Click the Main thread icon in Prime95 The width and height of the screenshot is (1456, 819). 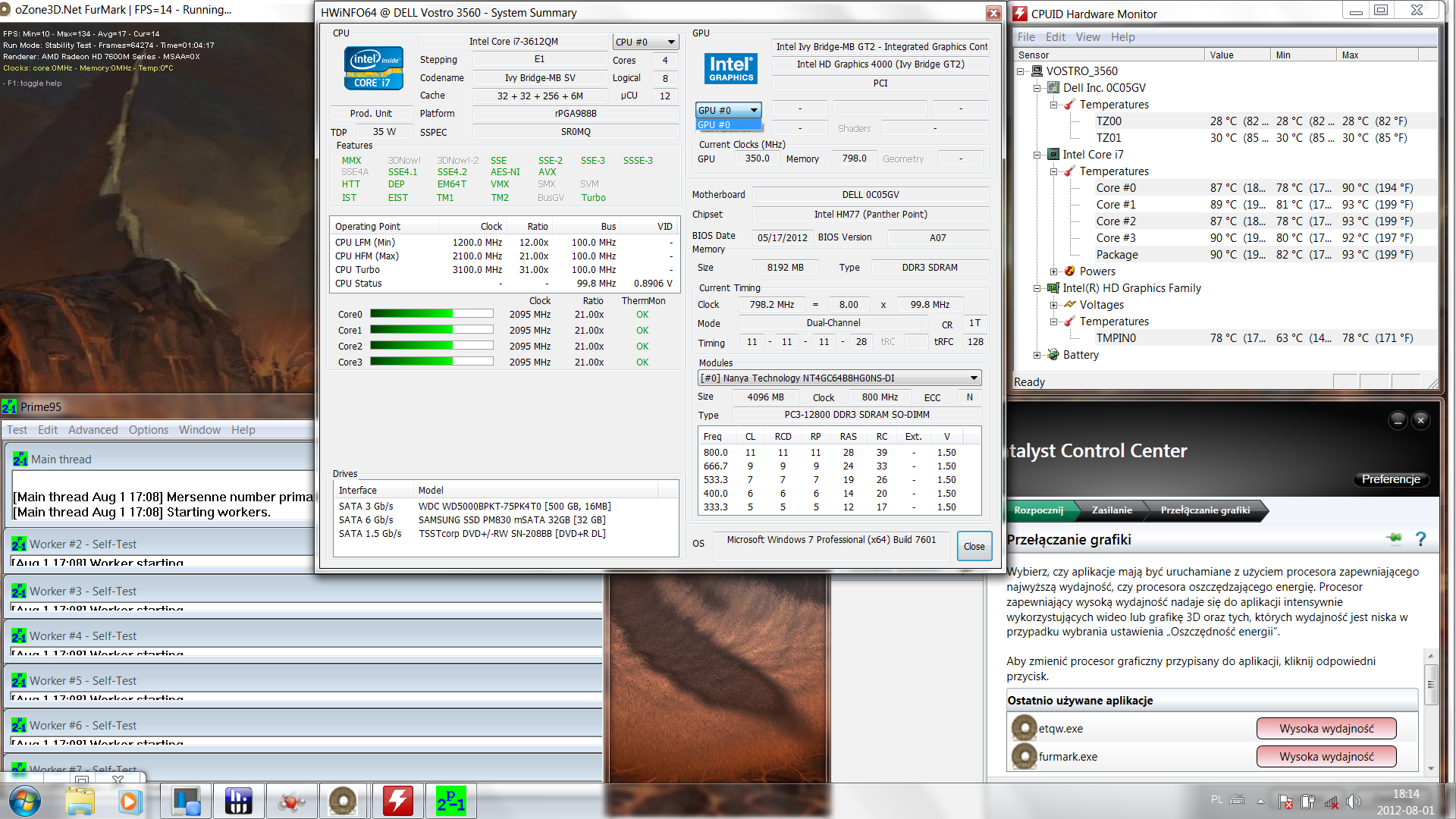20,459
